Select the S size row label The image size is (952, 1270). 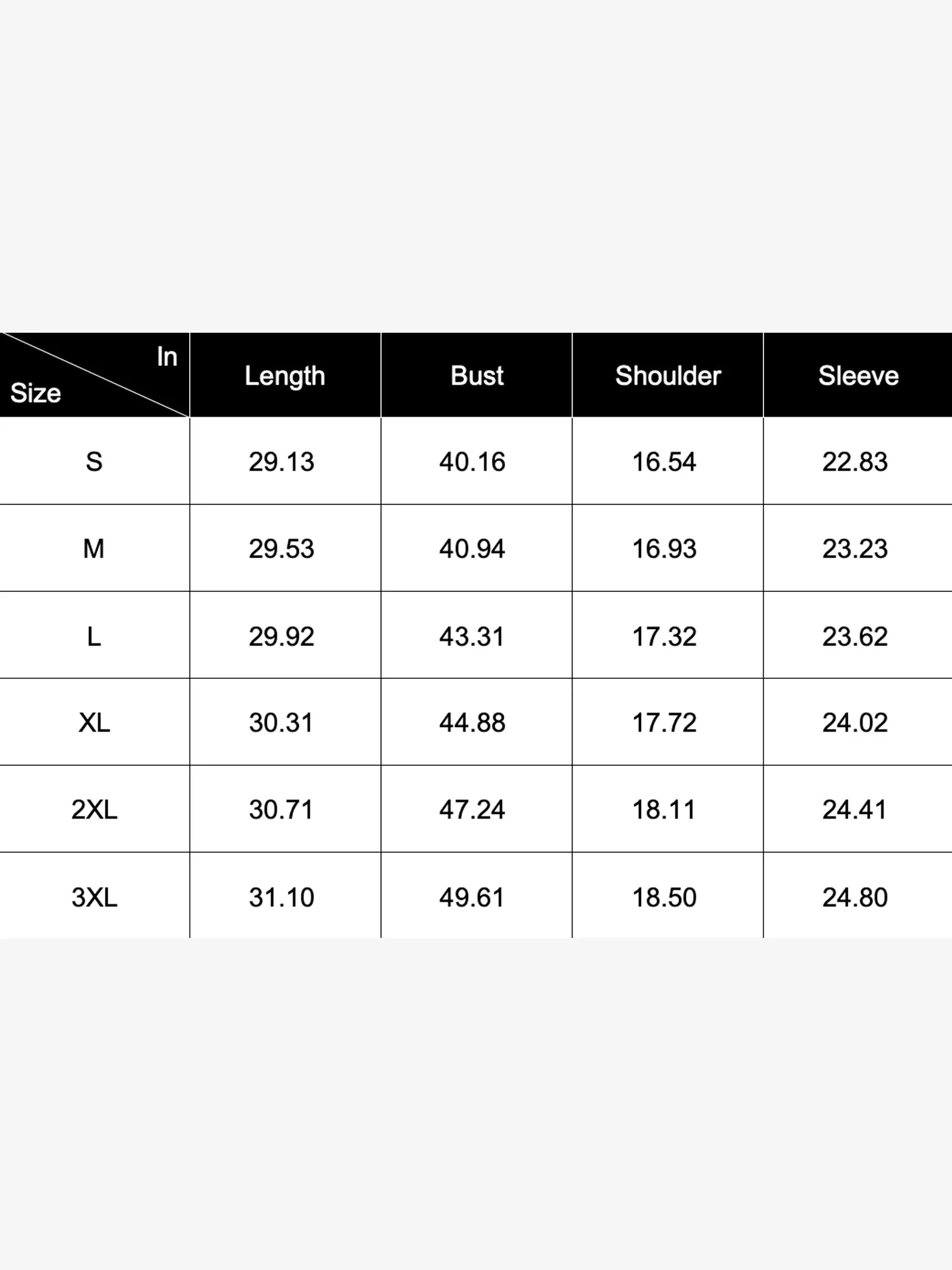pyautogui.click(x=94, y=462)
